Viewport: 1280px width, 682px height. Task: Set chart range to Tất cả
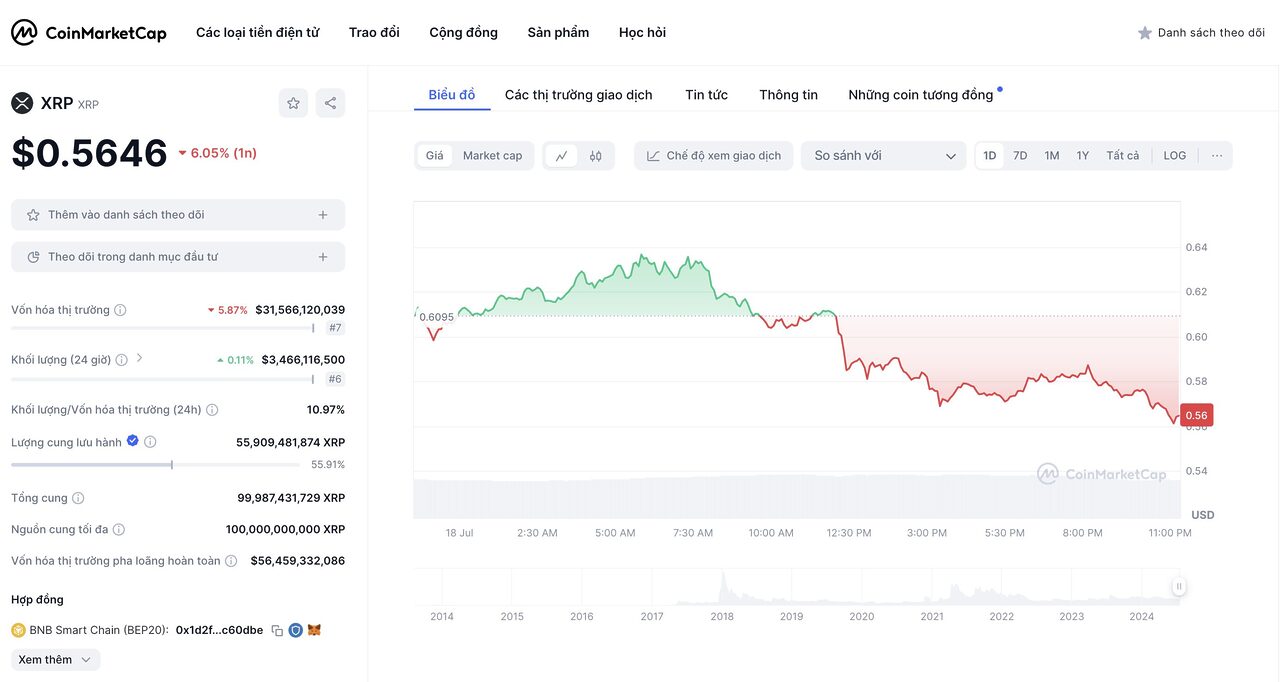1123,156
